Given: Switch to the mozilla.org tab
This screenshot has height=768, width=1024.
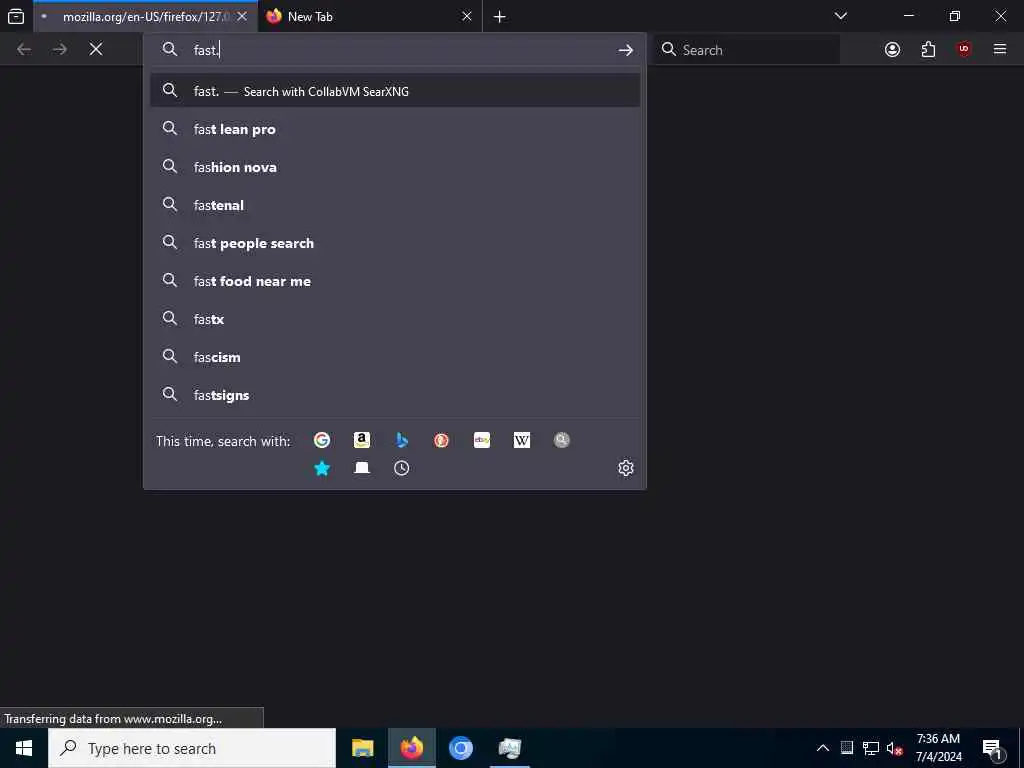Looking at the screenshot, I should (x=146, y=17).
